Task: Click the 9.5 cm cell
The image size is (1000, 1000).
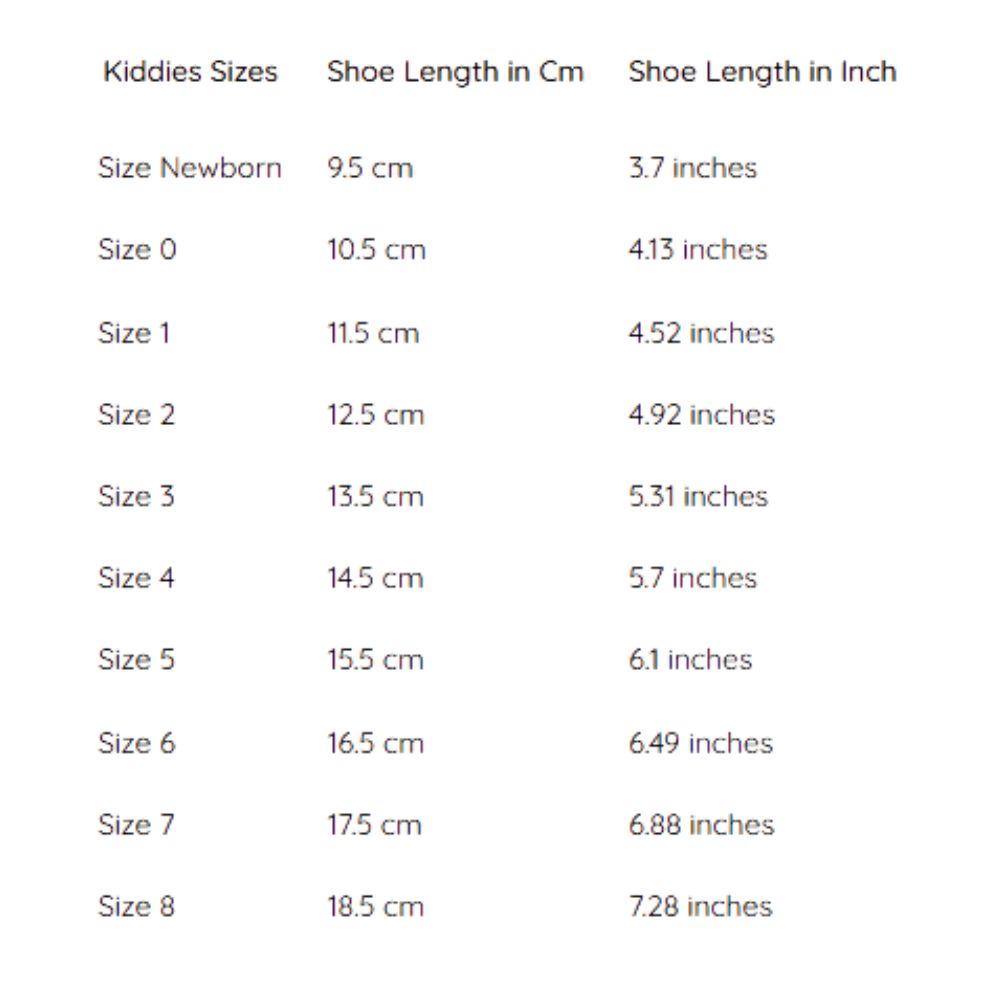Action: pos(370,167)
